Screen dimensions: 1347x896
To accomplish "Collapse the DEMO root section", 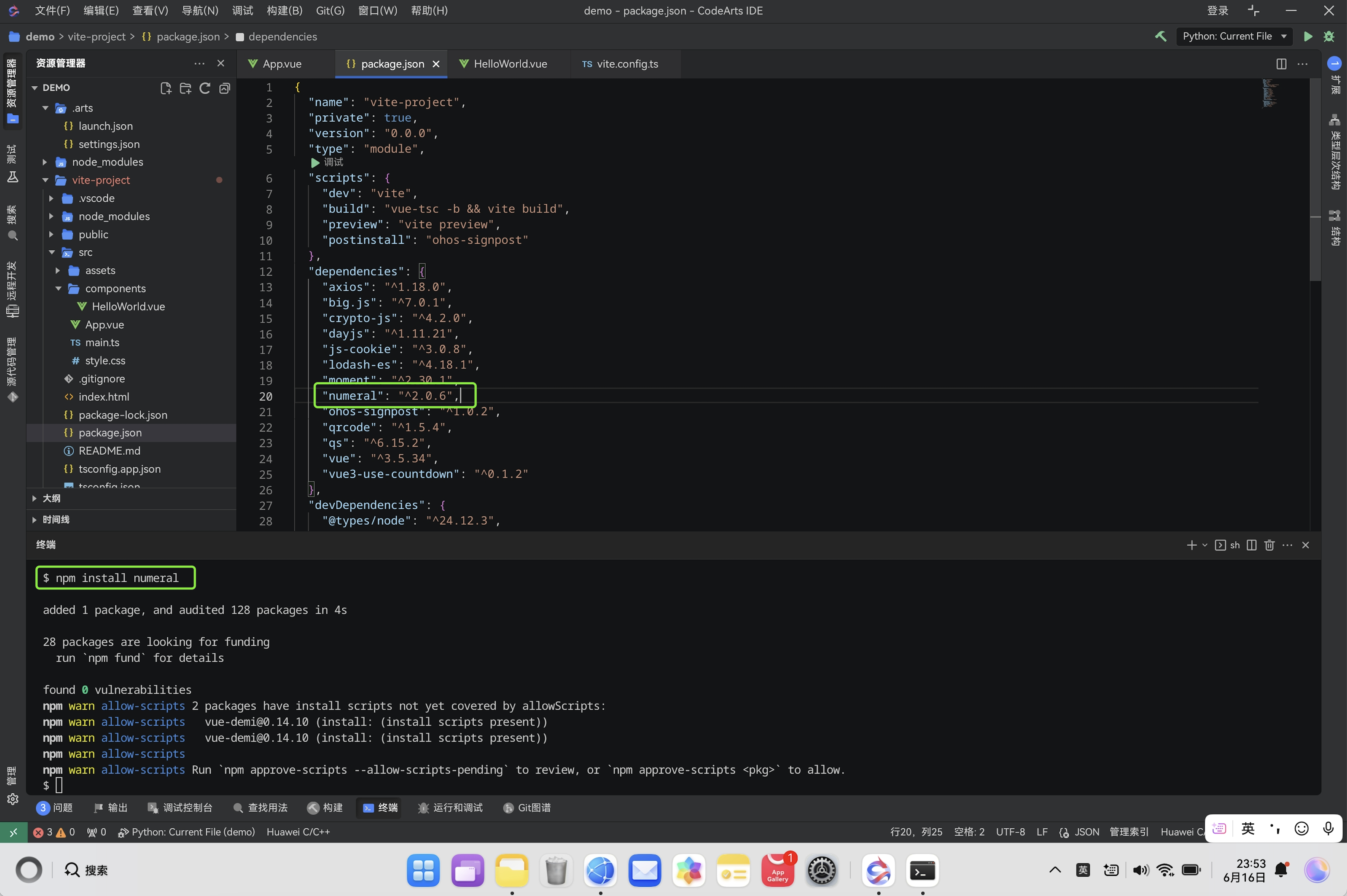I will point(35,88).
